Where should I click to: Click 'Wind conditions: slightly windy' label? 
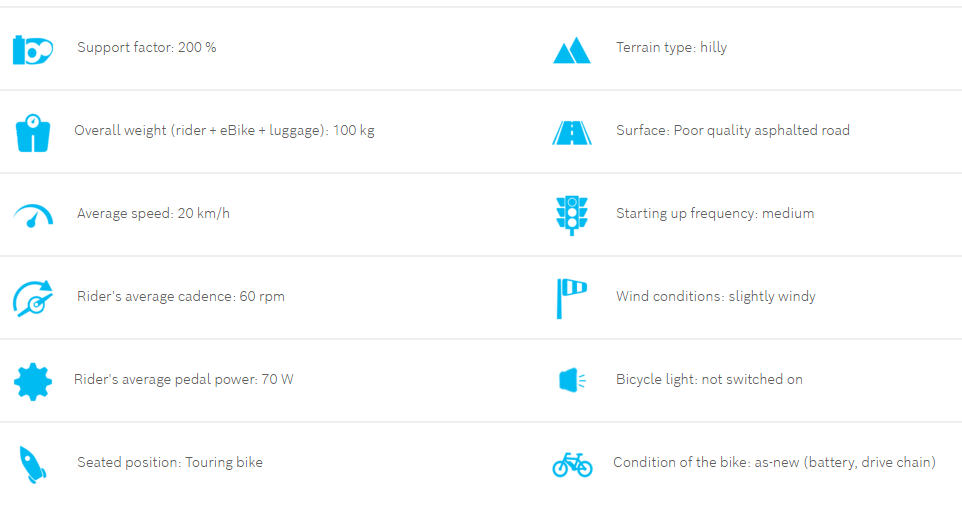click(716, 297)
